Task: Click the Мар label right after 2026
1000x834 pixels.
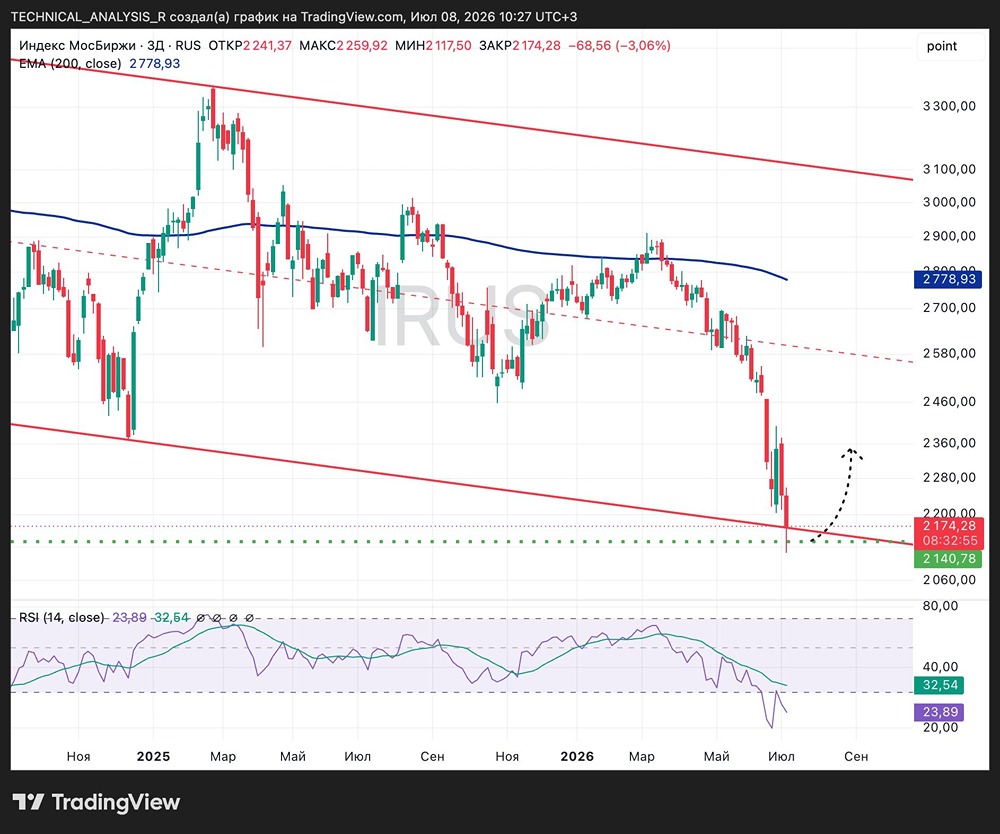Action: click(x=642, y=756)
